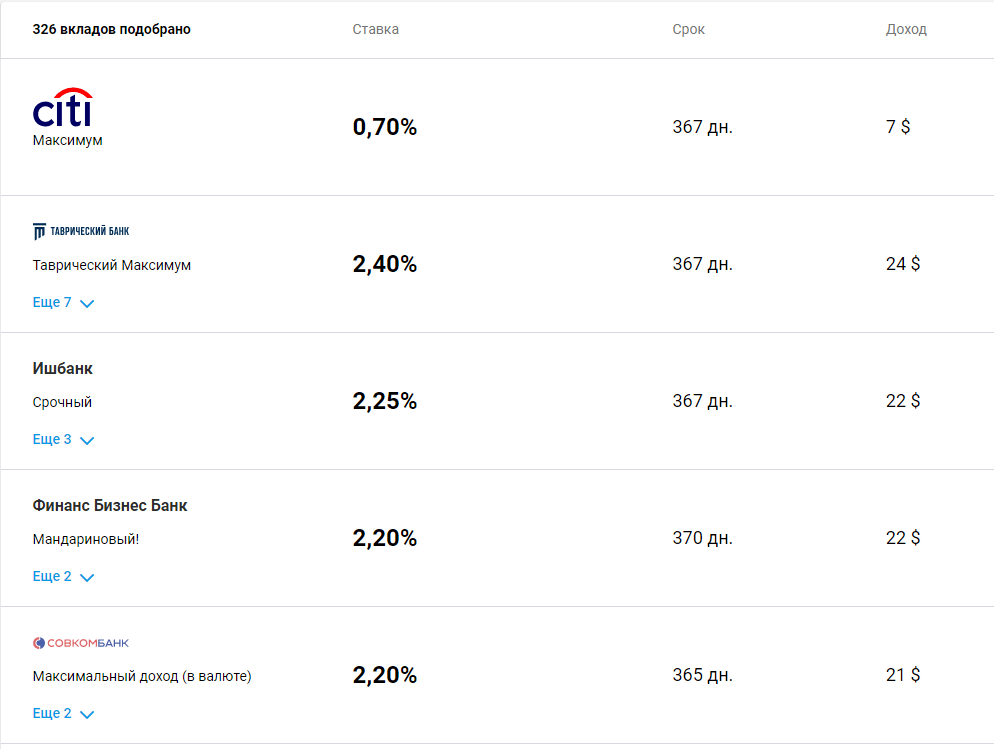
Task: Click the Совкомбанк logo
Action: pyautogui.click(x=81, y=642)
